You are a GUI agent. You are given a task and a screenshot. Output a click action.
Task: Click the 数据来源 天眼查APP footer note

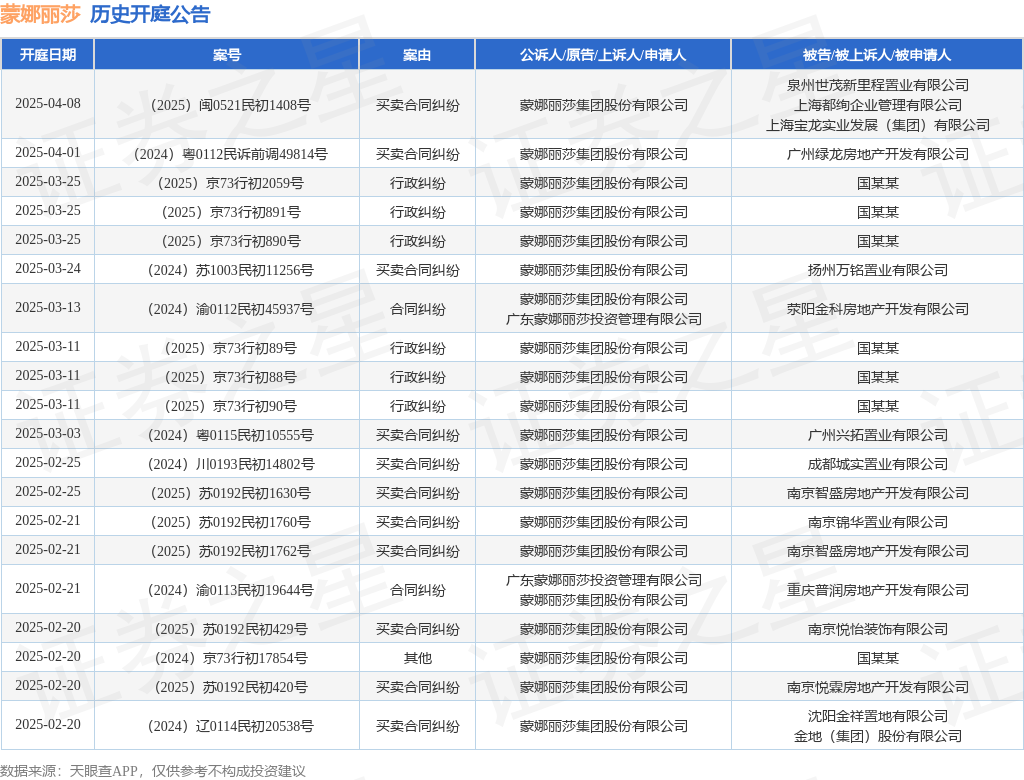pyautogui.click(x=152, y=771)
